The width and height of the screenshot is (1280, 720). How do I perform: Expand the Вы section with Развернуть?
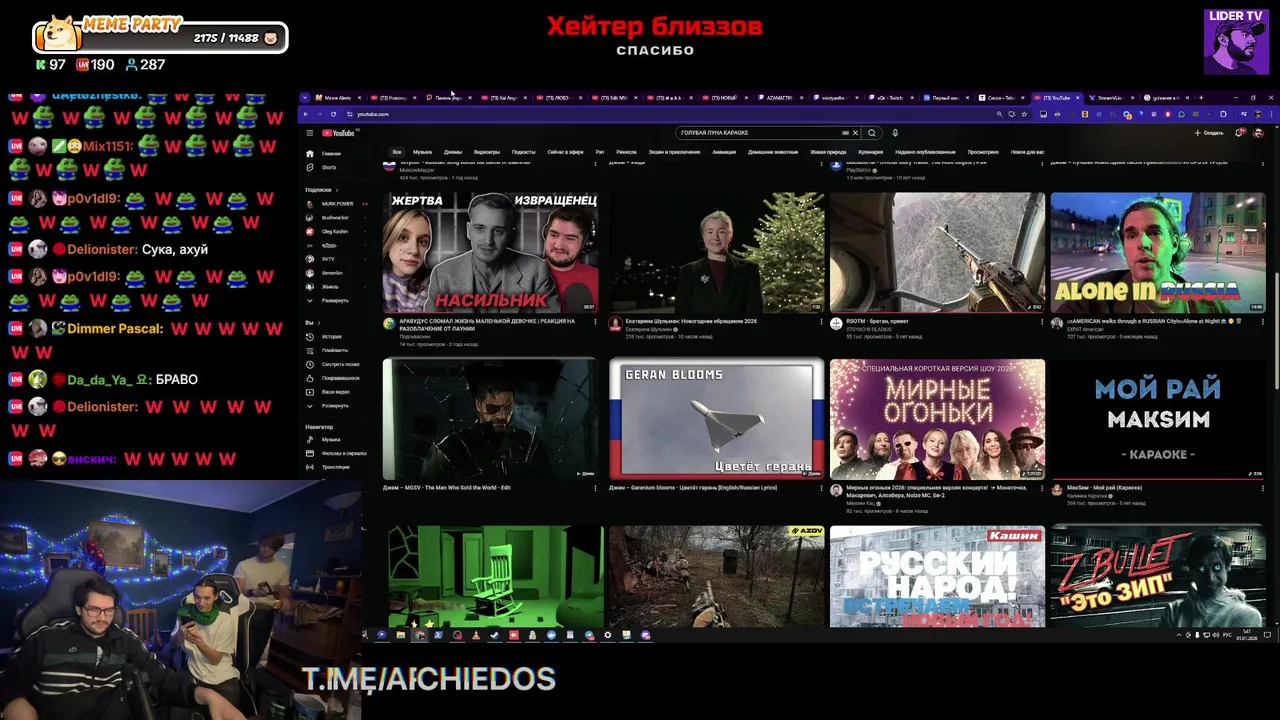[330, 406]
